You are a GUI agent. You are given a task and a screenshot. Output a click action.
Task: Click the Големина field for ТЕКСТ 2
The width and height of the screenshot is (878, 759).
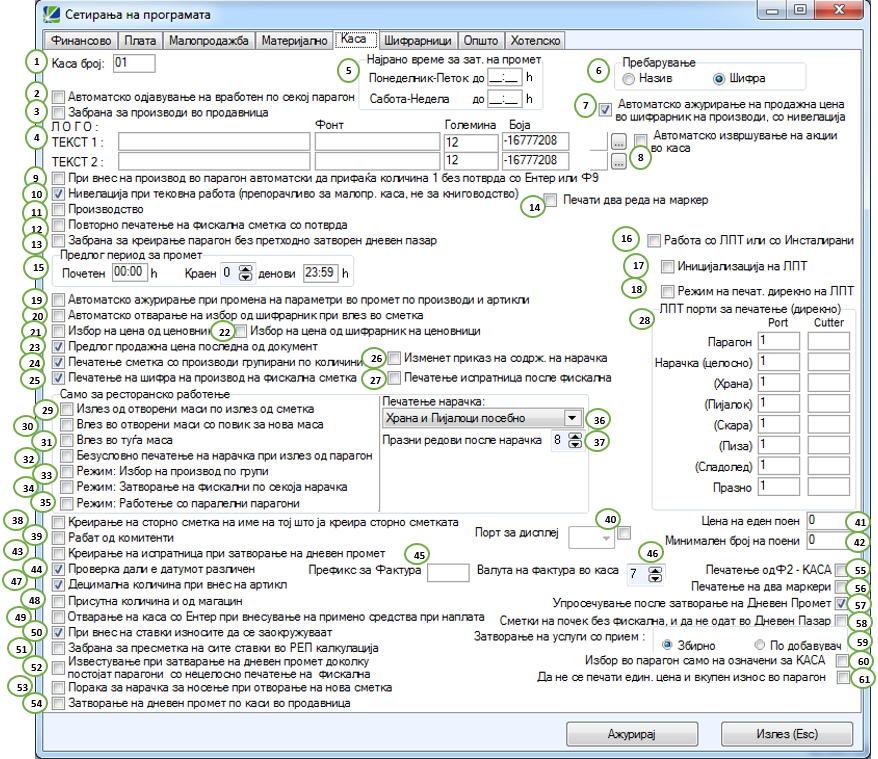pyautogui.click(x=471, y=161)
